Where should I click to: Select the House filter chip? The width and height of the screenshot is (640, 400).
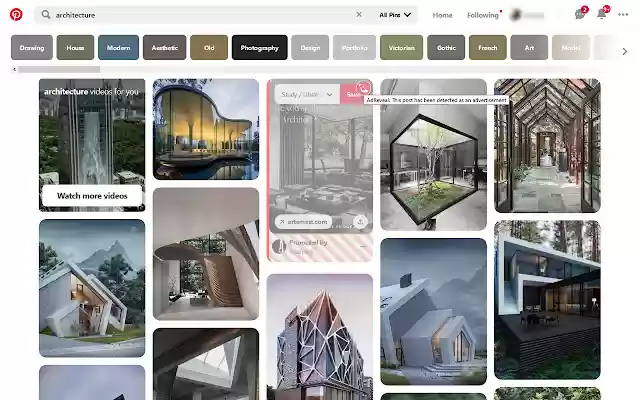[75, 47]
